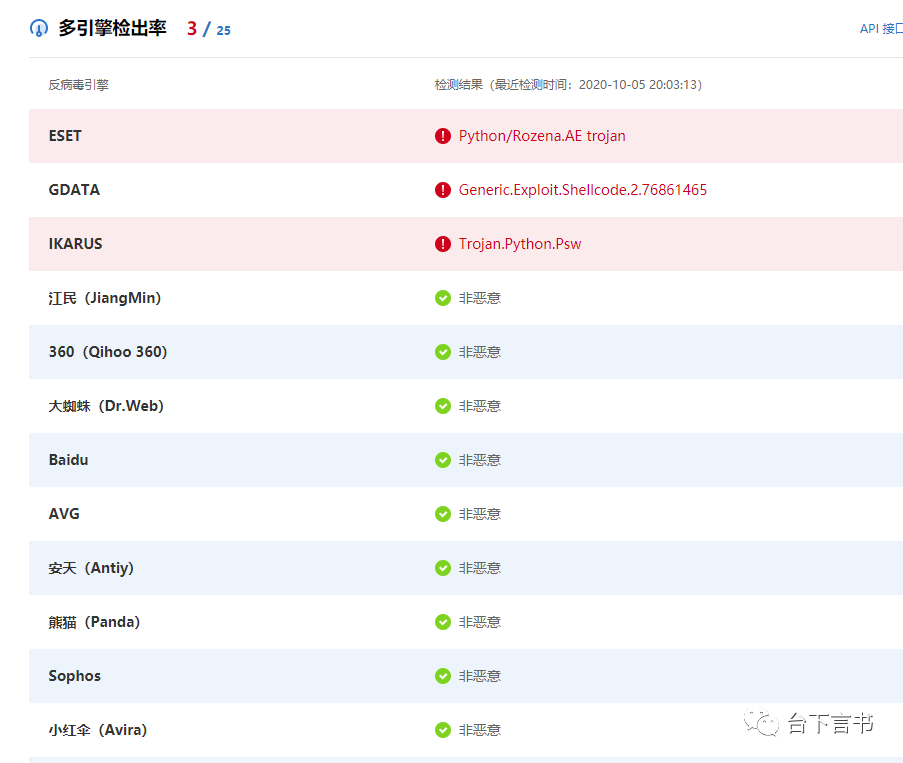Click IKARUS's red alert icon
Viewport: 903px width, 763px height.
[x=443, y=243]
